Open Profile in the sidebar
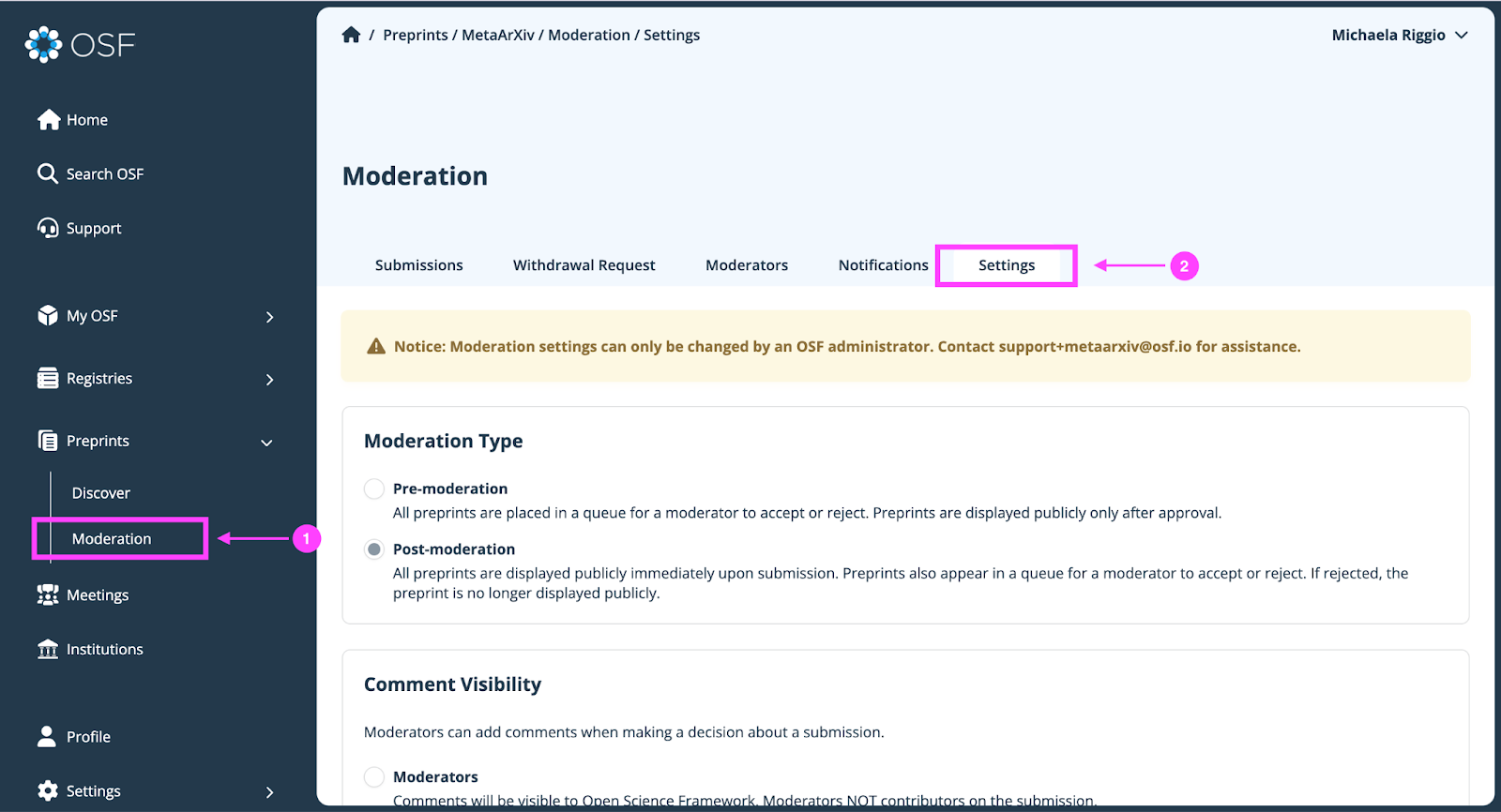This screenshot has width=1501, height=812. [x=88, y=737]
